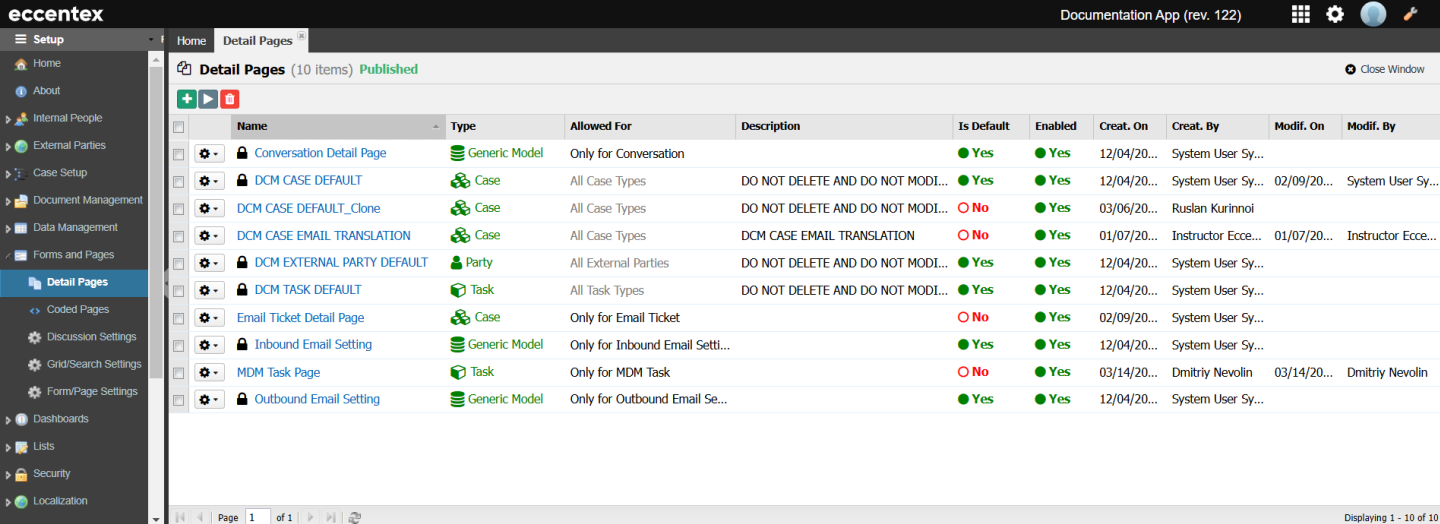The width and height of the screenshot is (1440, 524).
Task: Check the DCM CASE EMAIL TRANSLATION row checkbox
Action: pyautogui.click(x=179, y=236)
